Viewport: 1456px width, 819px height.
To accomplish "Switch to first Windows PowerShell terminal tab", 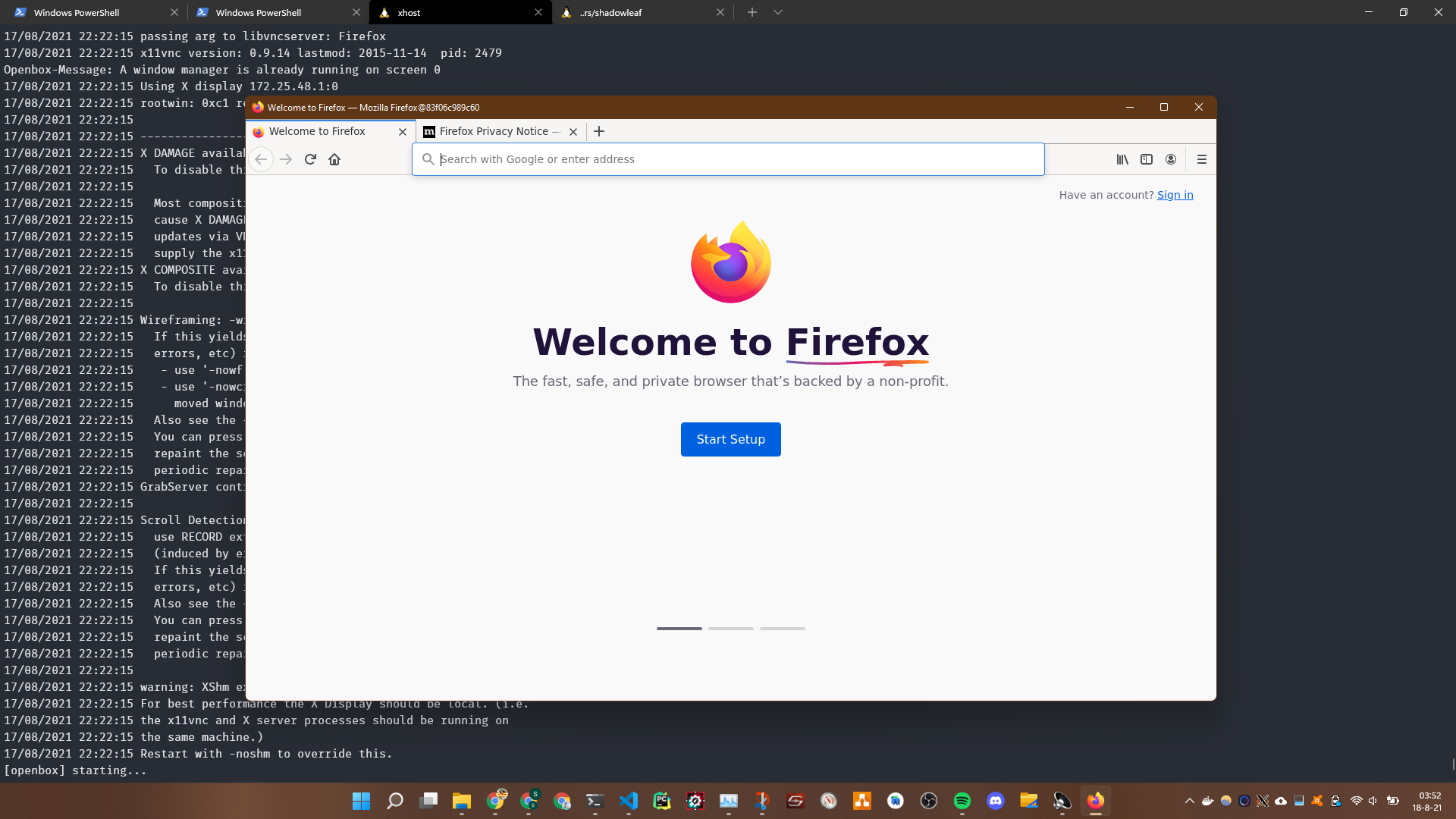I will coord(83,12).
